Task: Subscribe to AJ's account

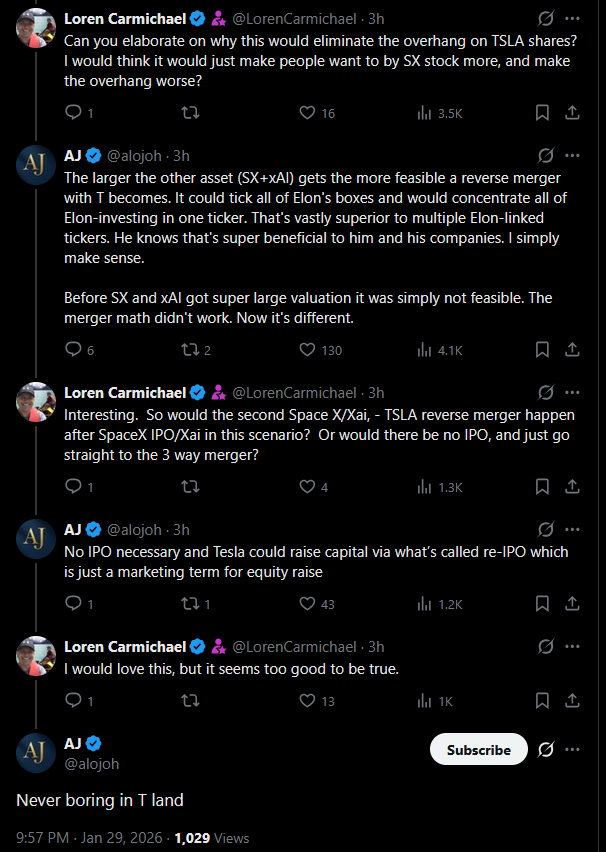Action: (x=478, y=749)
